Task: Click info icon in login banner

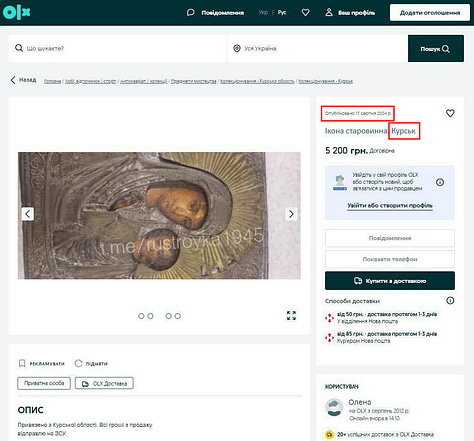Action: pyautogui.click(x=440, y=182)
